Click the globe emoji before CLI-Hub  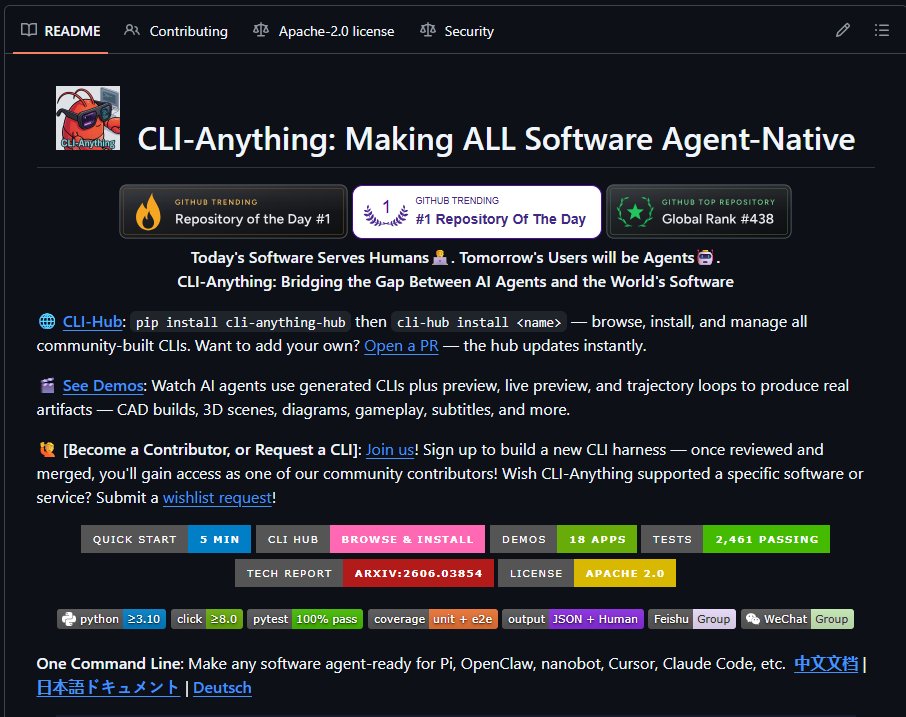(47, 321)
